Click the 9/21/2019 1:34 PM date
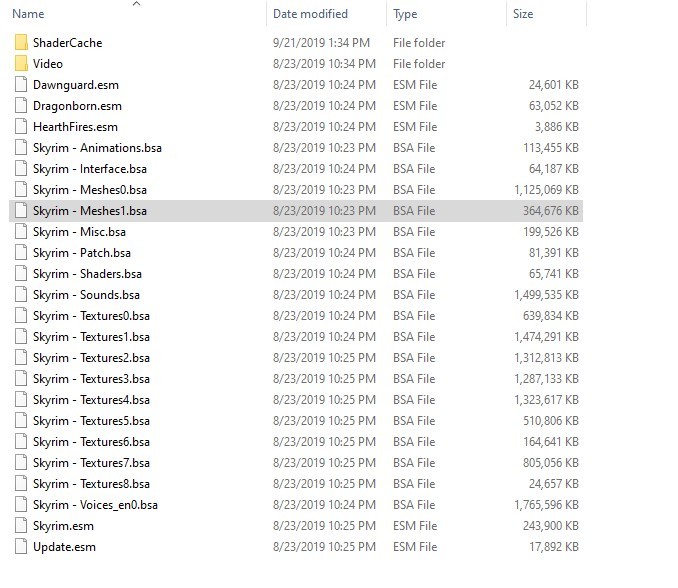 322,43
